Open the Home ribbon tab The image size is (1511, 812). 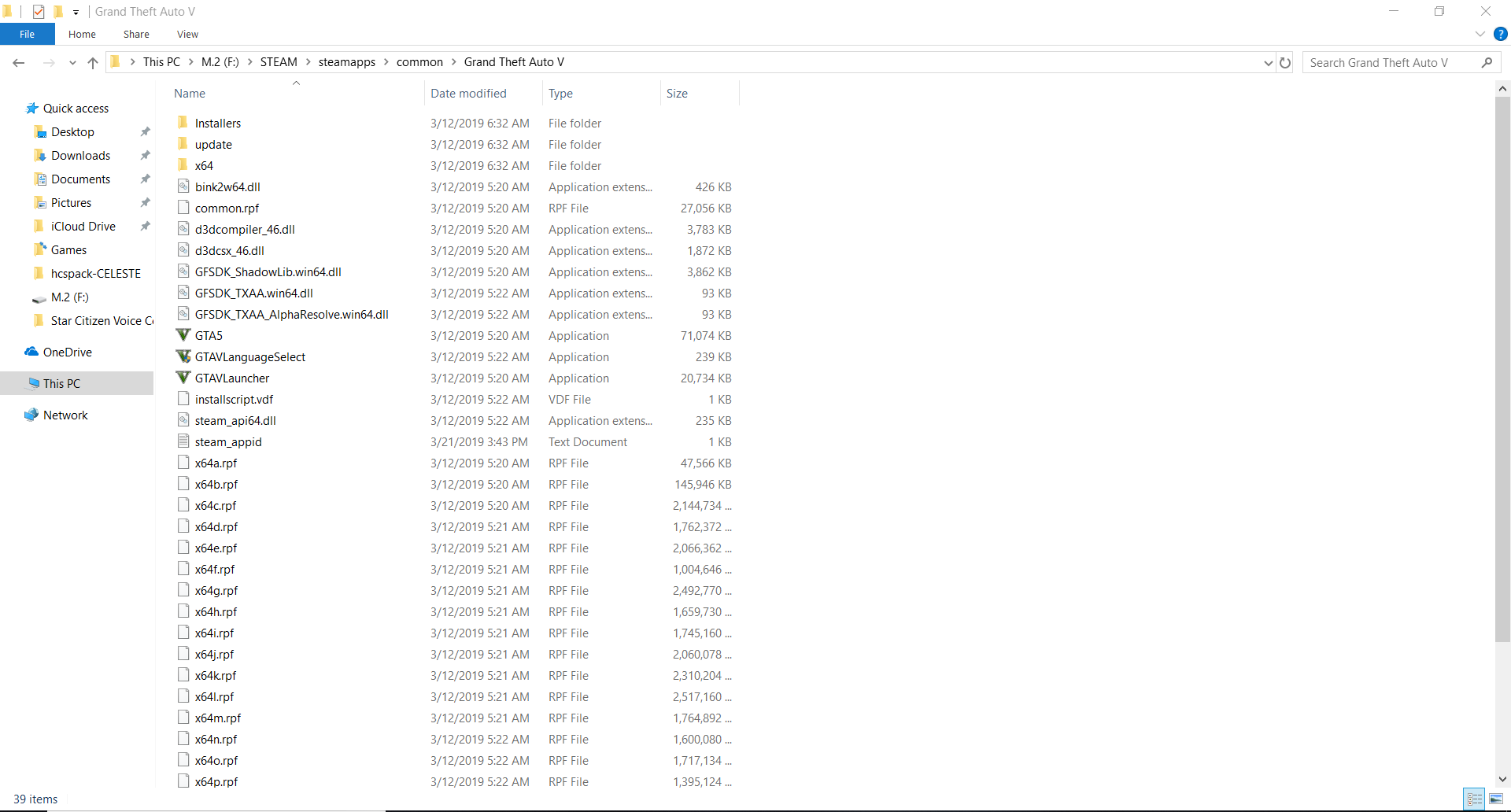point(82,34)
